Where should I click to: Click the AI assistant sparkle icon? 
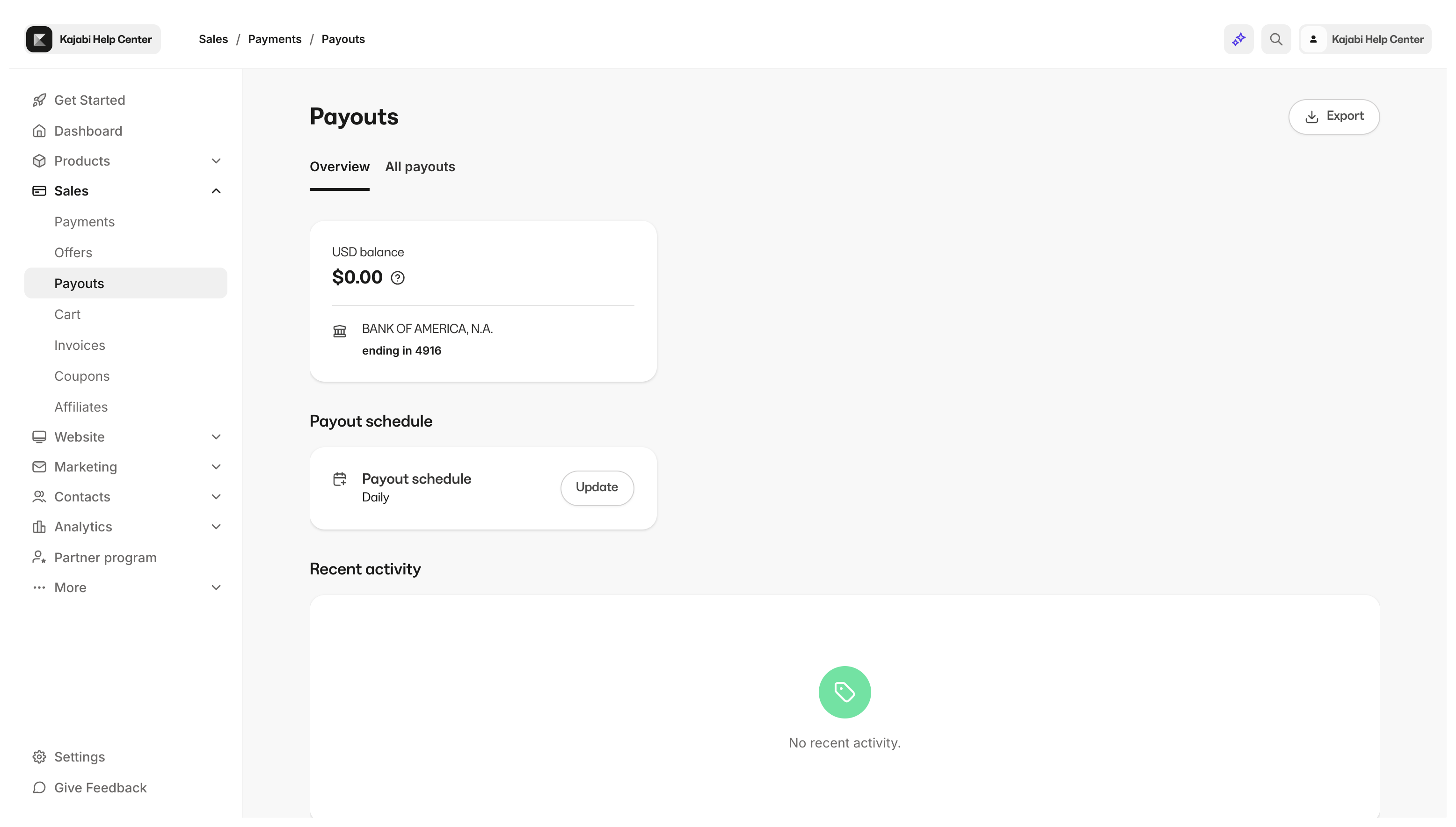1238,39
